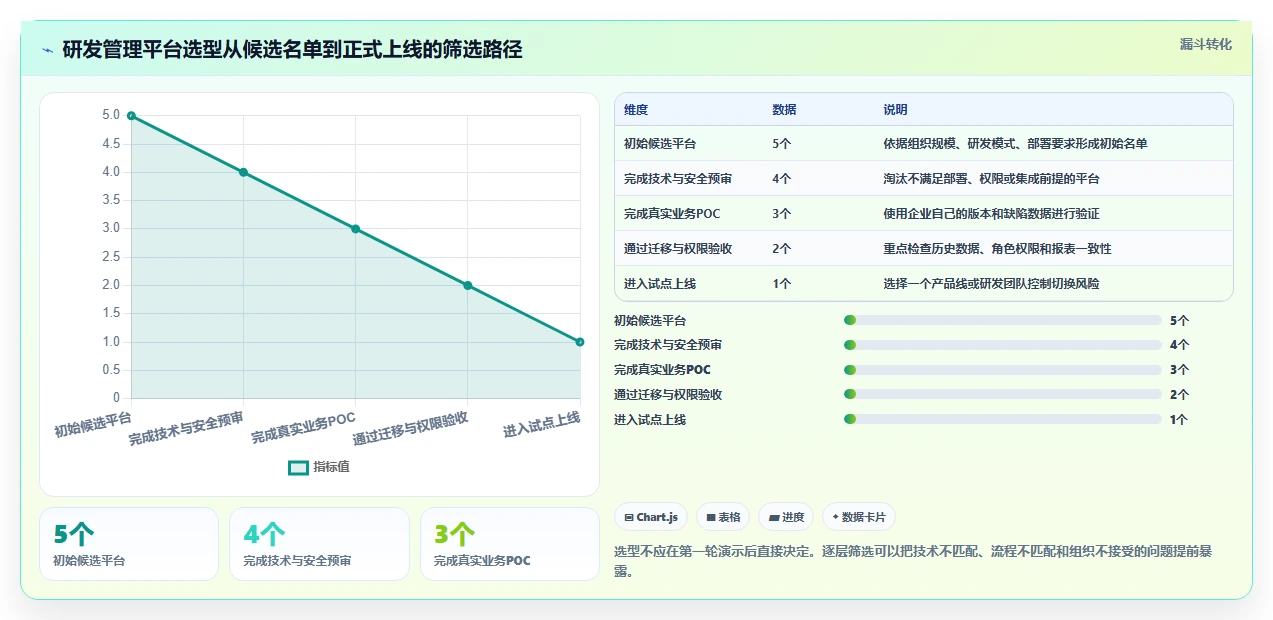Click the progress bar for 通过迁移与权限验收

1003,395
